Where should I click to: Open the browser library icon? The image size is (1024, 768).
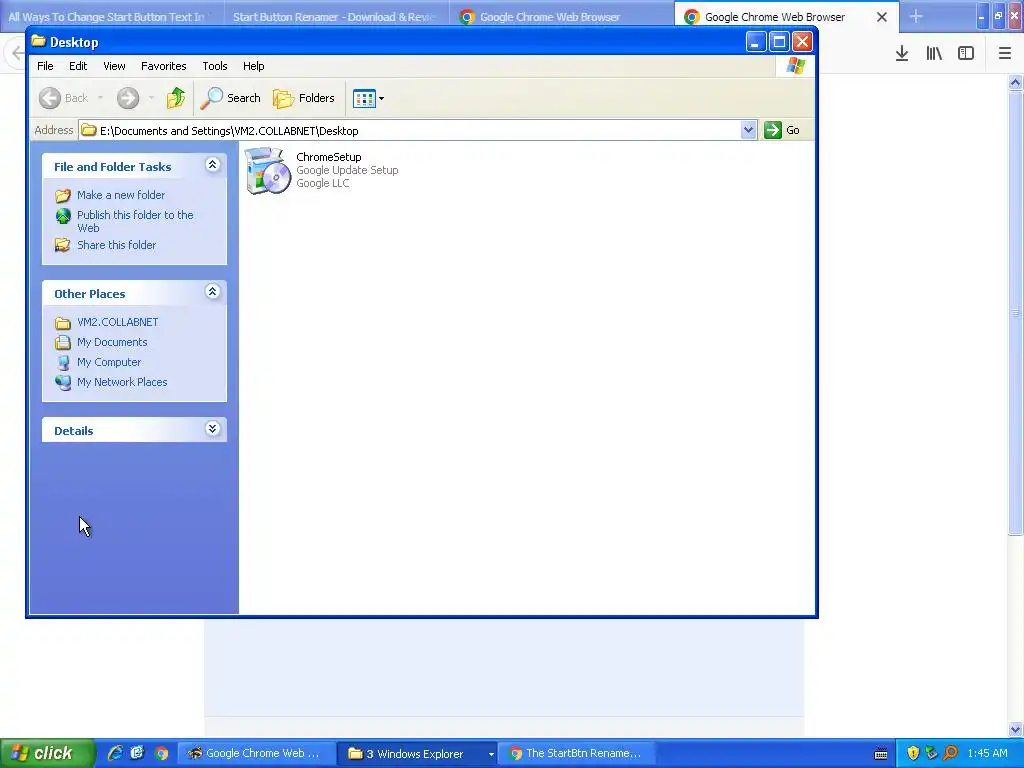tap(934, 54)
